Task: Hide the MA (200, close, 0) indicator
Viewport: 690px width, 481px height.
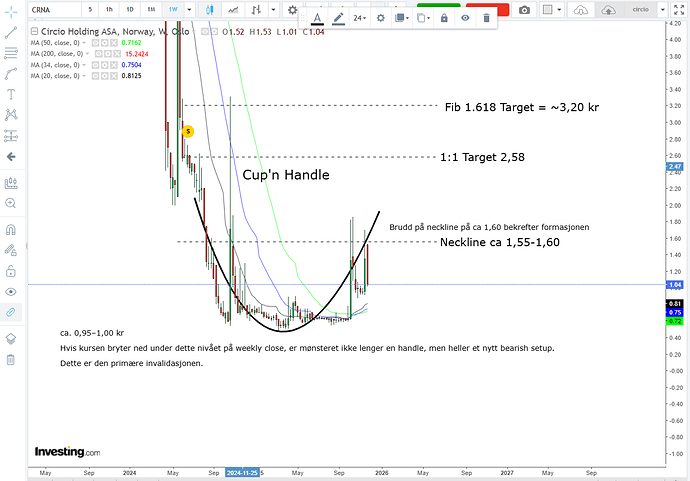Action: 99,54
